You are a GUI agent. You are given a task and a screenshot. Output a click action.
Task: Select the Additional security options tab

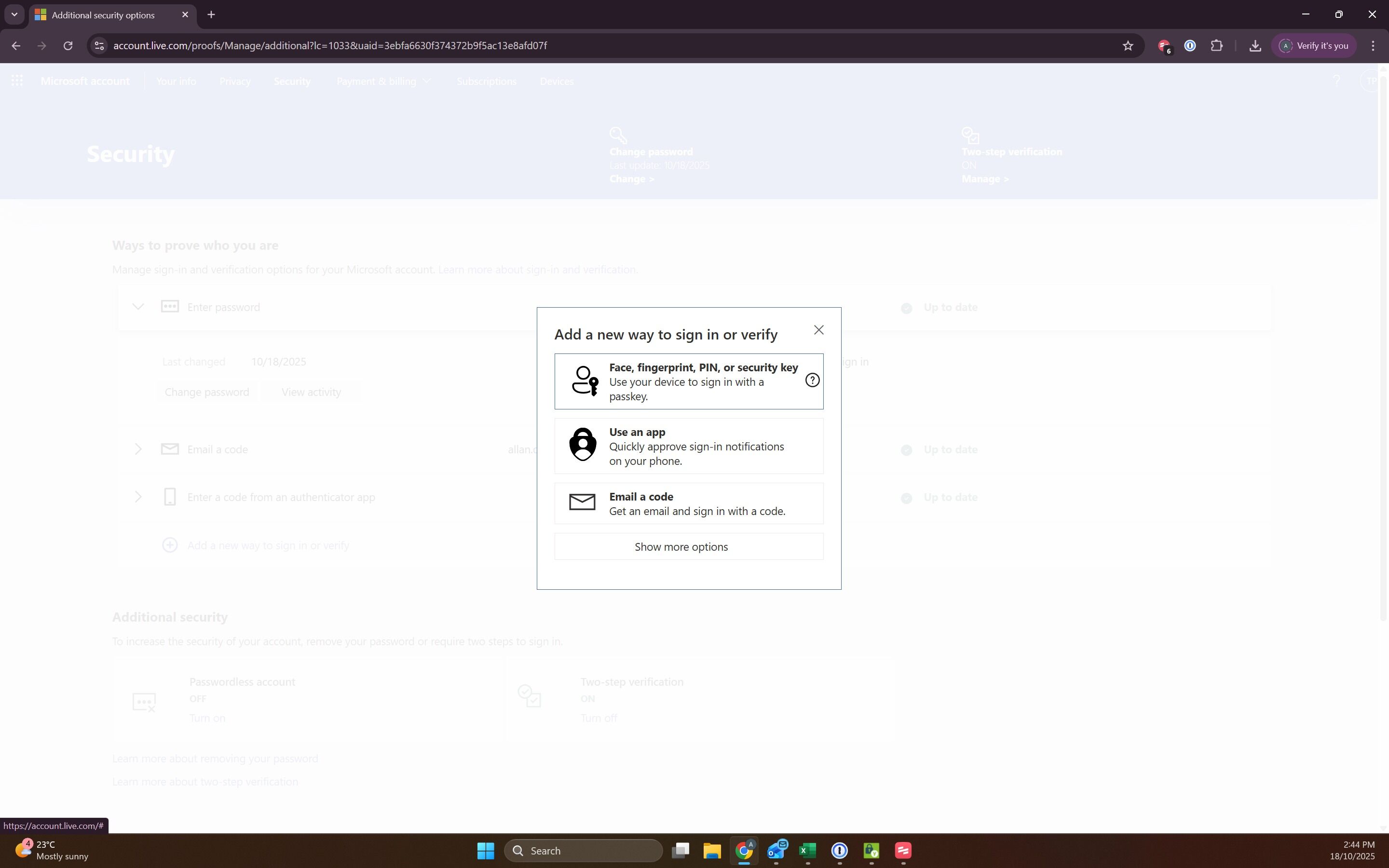[x=103, y=15]
